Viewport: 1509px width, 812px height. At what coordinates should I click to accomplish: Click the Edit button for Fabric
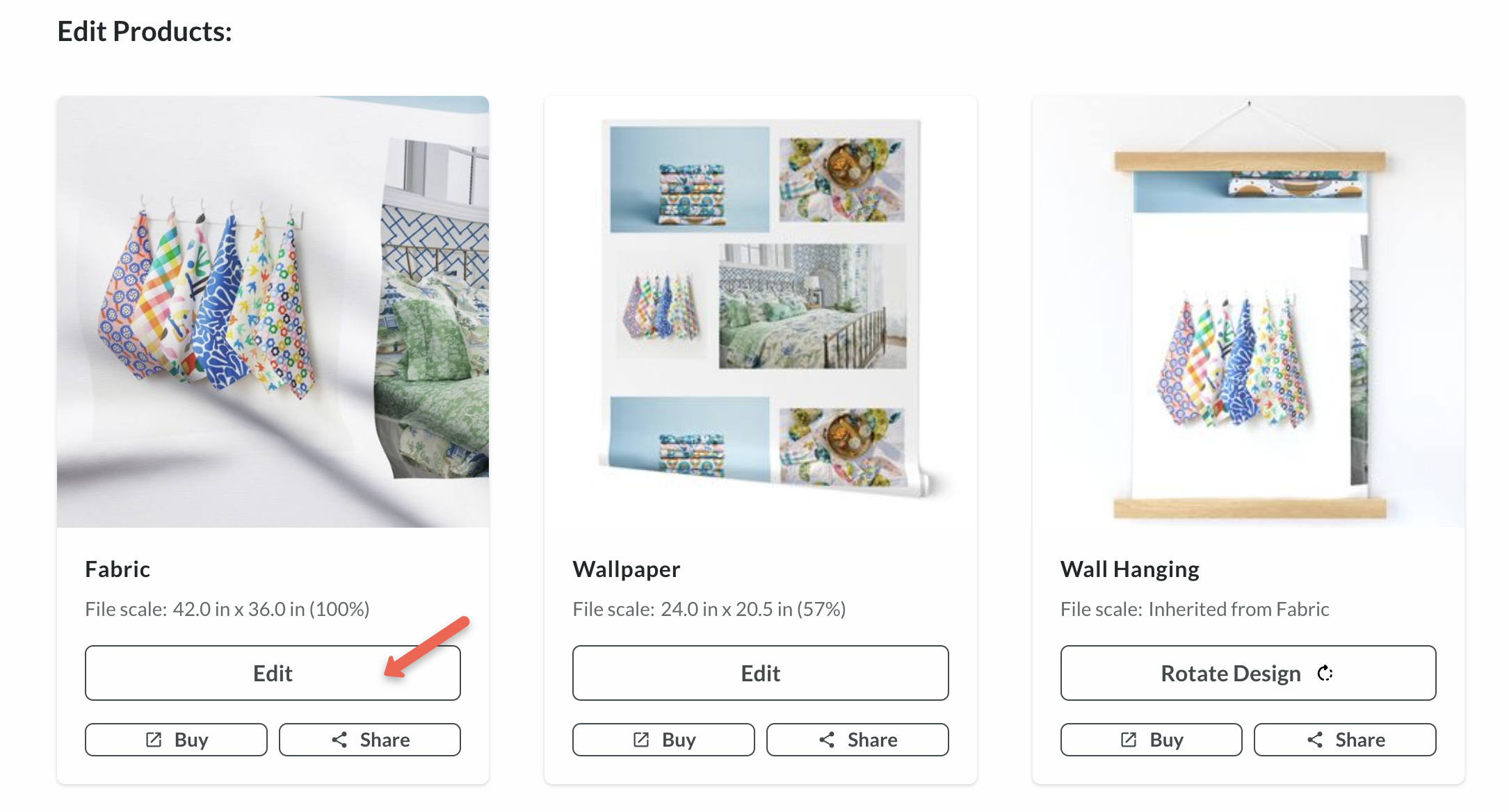pos(272,672)
